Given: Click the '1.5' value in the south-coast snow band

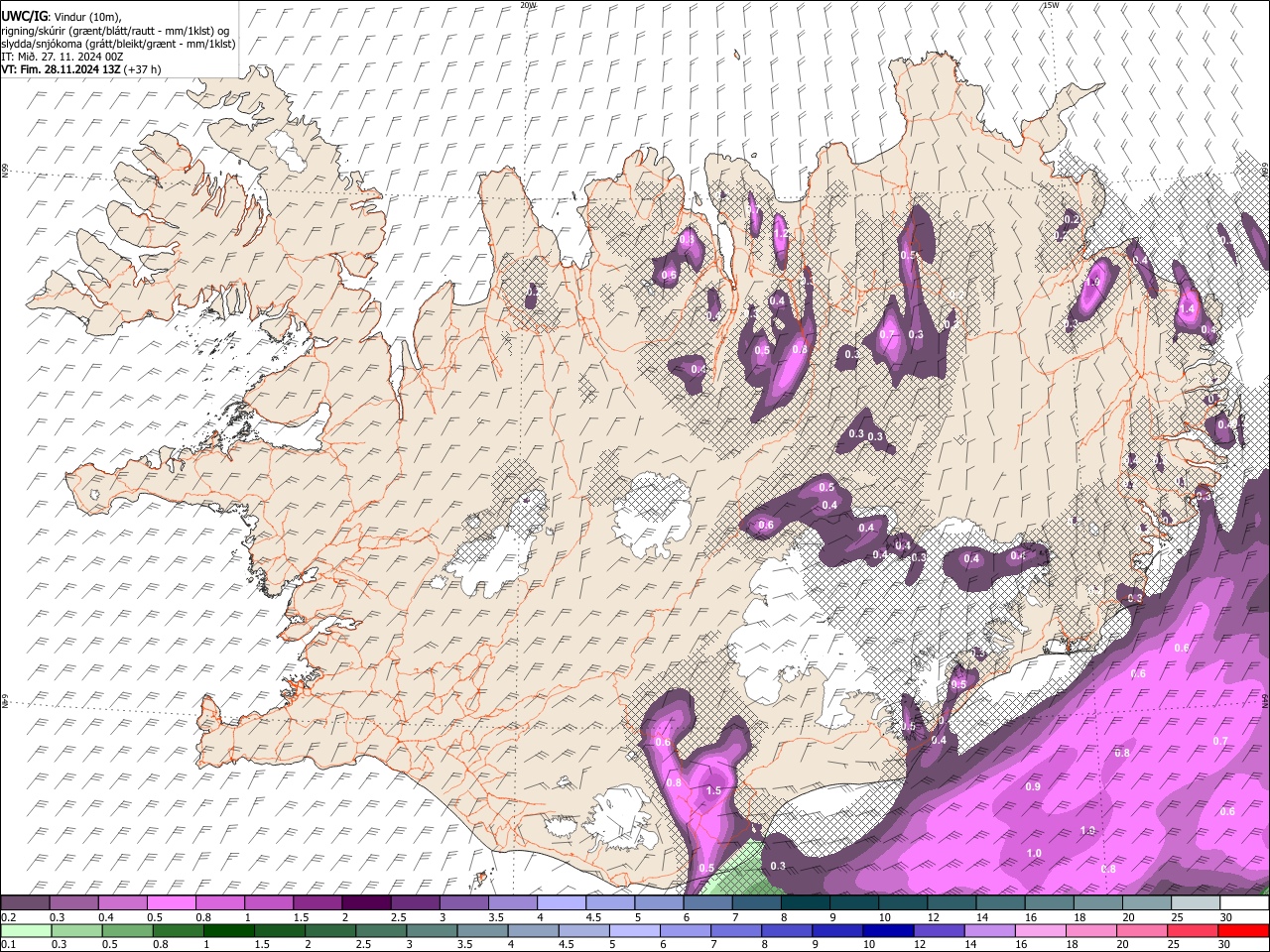Looking at the screenshot, I should [x=713, y=790].
